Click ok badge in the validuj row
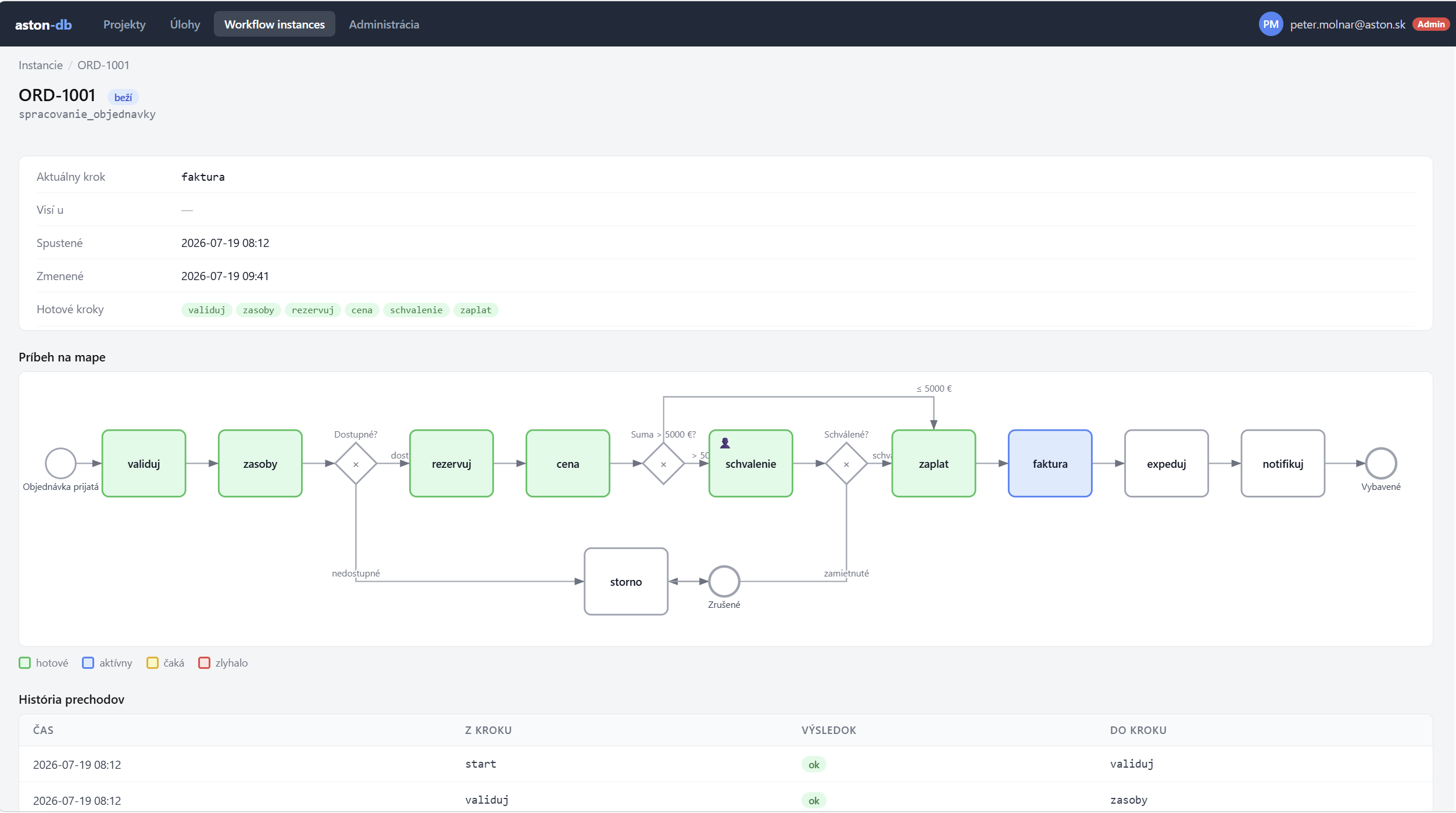The width and height of the screenshot is (1456, 813). pyautogui.click(x=814, y=801)
